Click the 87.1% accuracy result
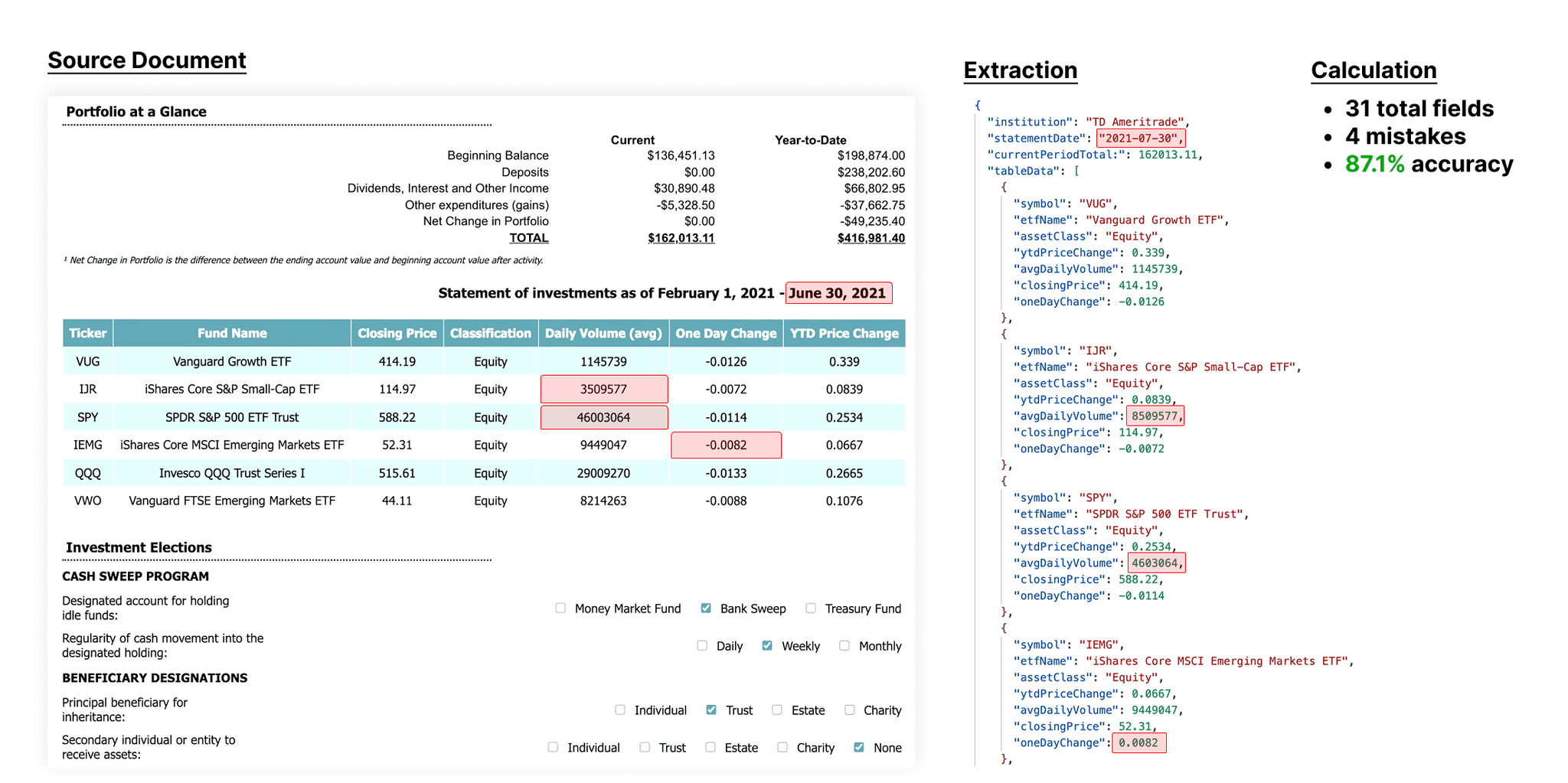1568x783 pixels. (x=1429, y=164)
